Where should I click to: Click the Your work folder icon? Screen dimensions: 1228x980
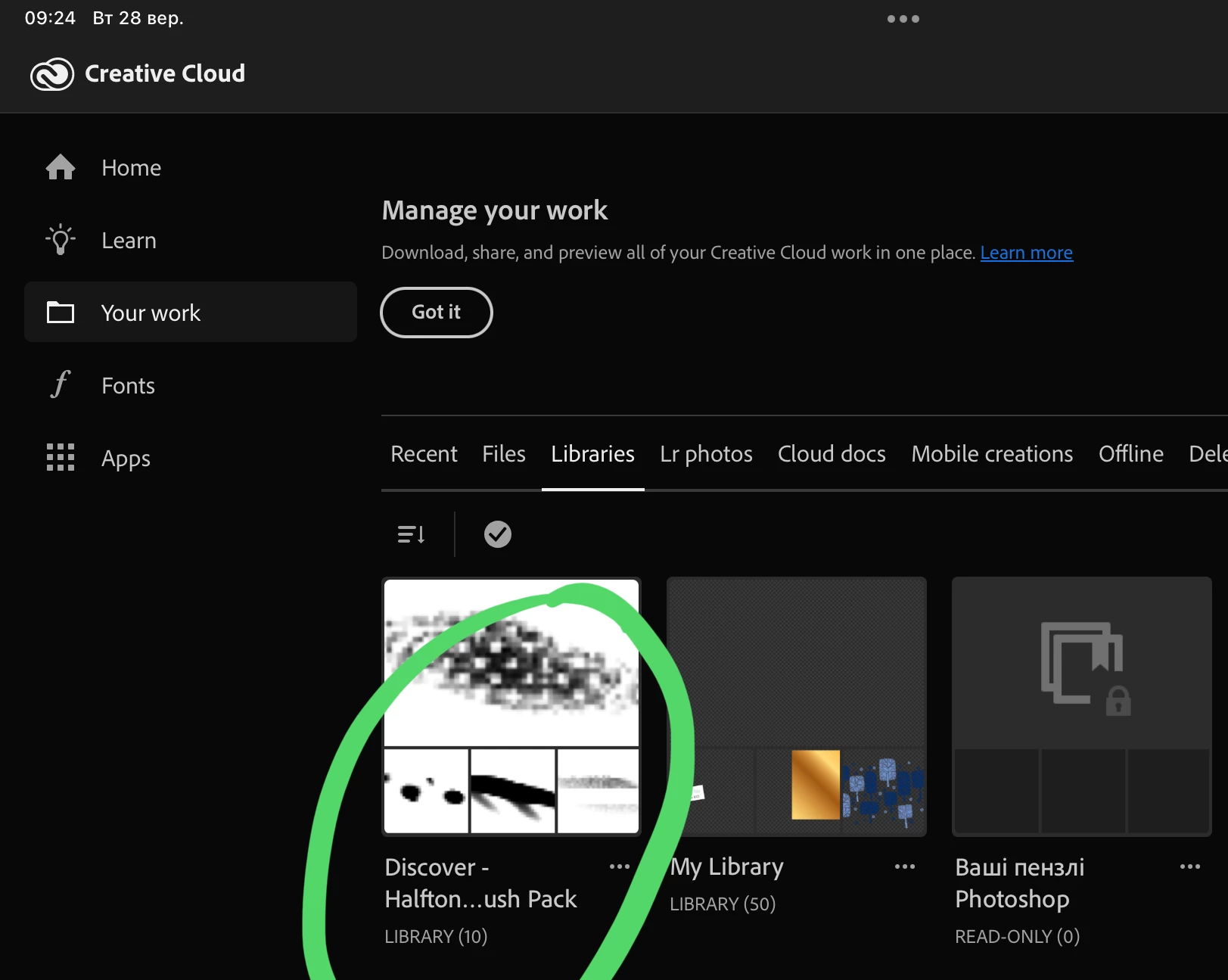pyautogui.click(x=61, y=313)
